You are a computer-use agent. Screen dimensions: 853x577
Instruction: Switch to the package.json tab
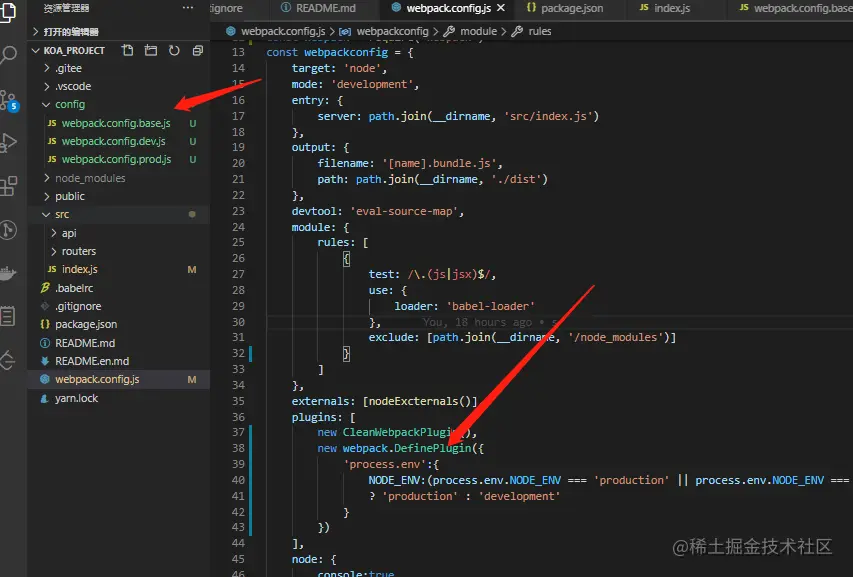[x=565, y=8]
